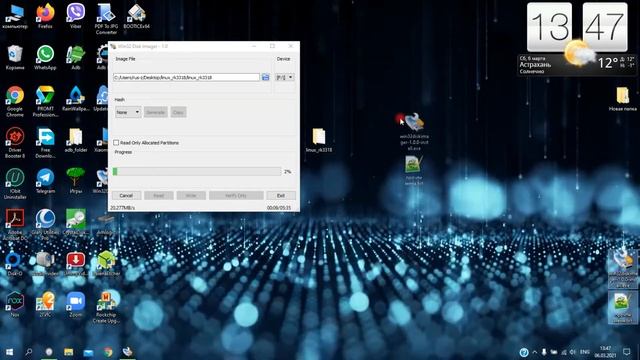This screenshot has height=360, width=640.
Task: Open the notification center icon in taskbar
Action: pos(627,352)
